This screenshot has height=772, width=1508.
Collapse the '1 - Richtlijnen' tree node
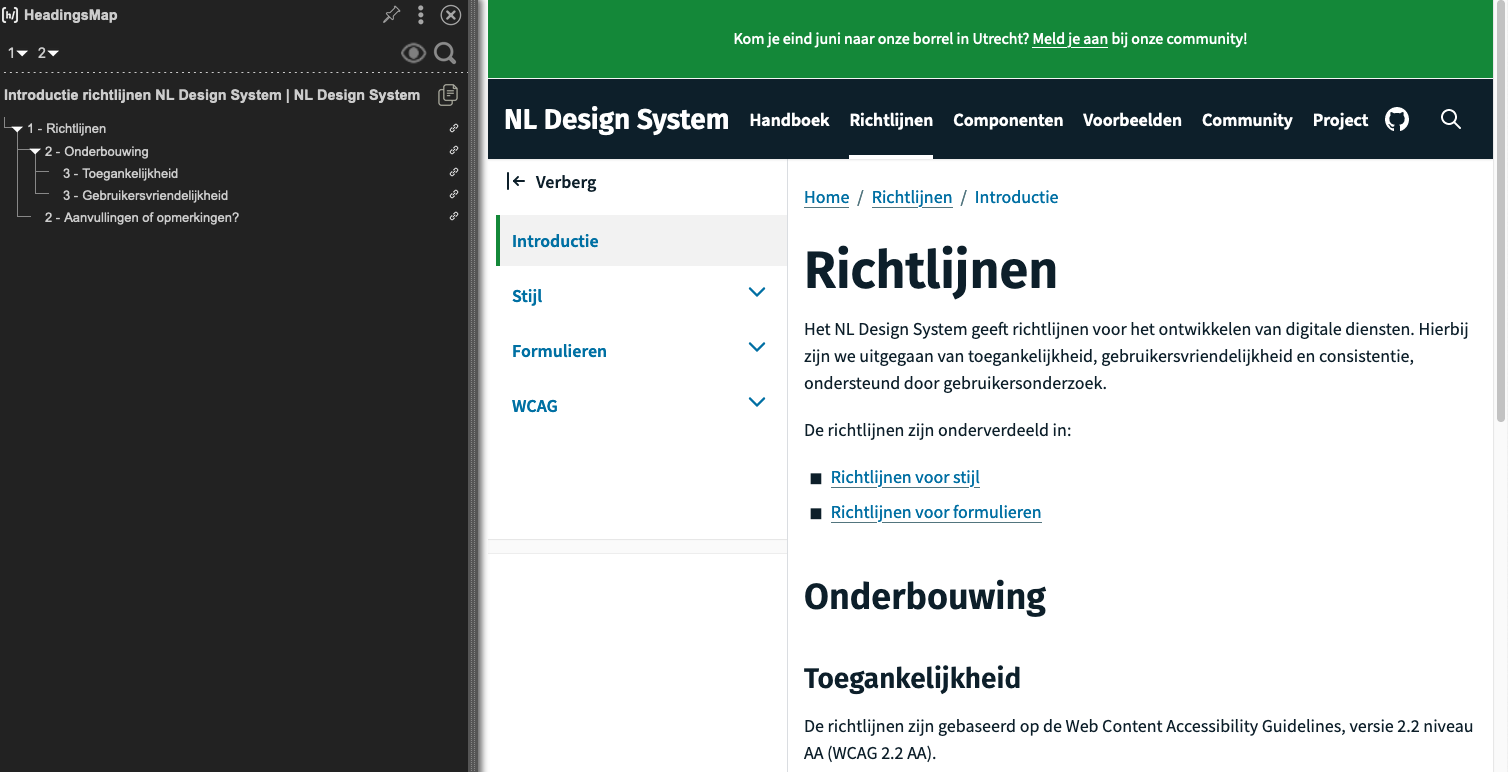(x=17, y=129)
